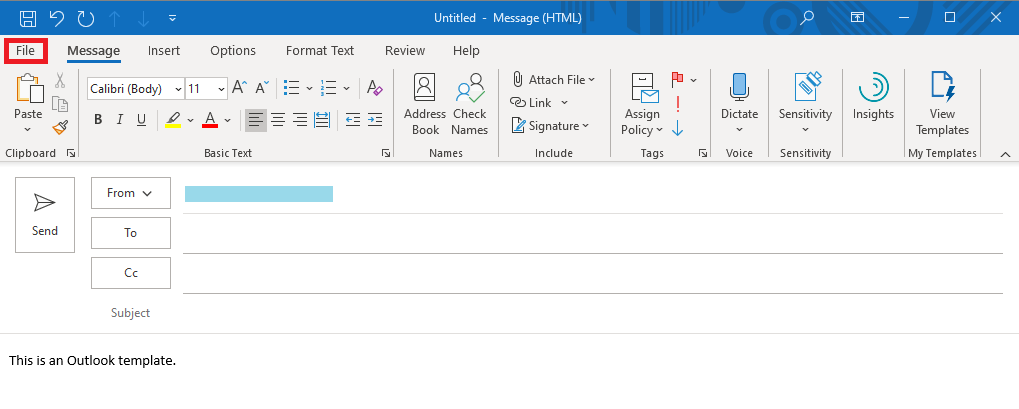Expand highlight color picker arrow

(x=190, y=120)
